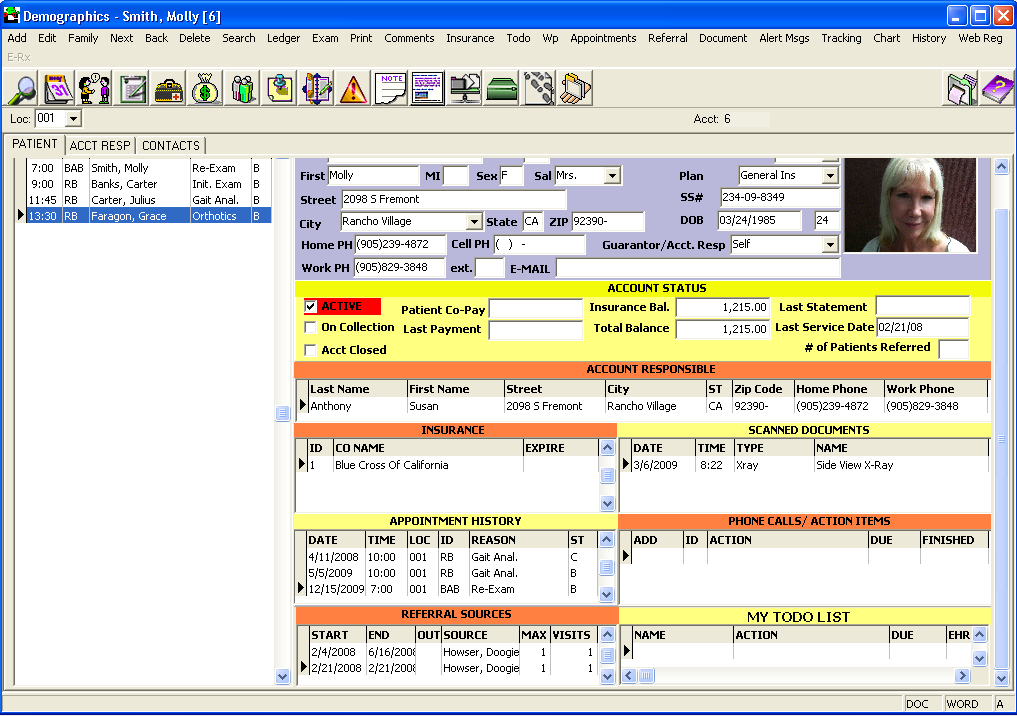Click the Demographics title bar application icon
The image size is (1017, 716).
pyautogui.click(x=12, y=16)
